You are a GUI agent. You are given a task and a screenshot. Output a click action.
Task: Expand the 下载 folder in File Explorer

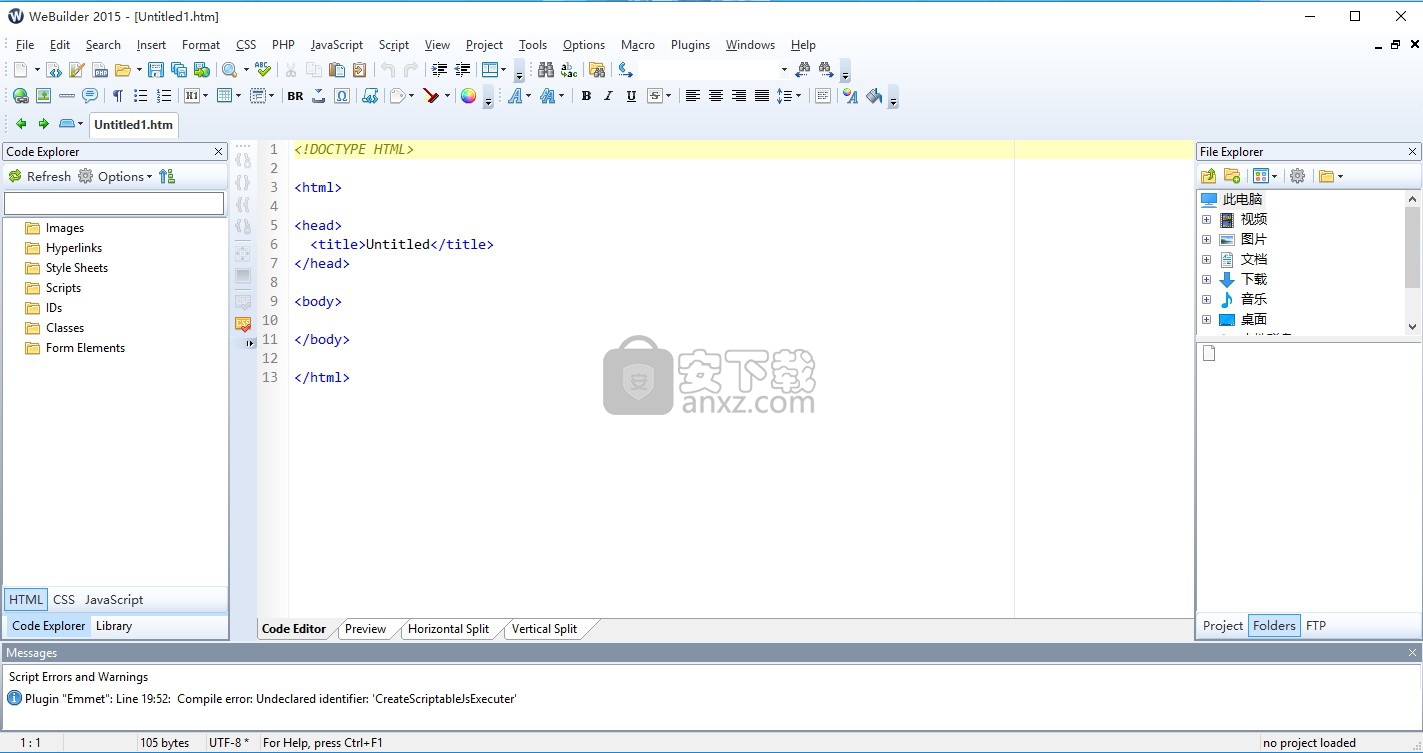tap(1206, 279)
